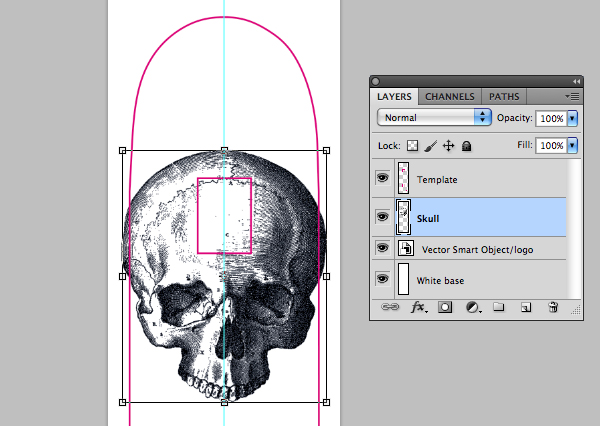The width and height of the screenshot is (600, 426).
Task: Click the right-middle transform handle
Action: tap(326, 276)
